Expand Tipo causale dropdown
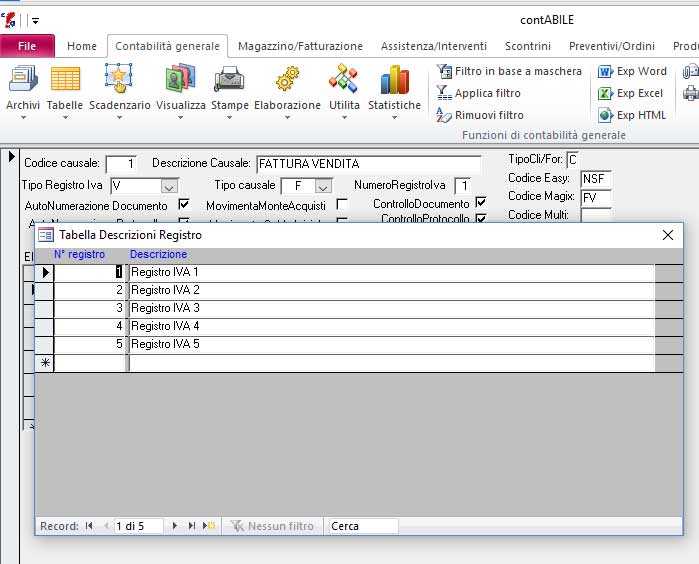The width and height of the screenshot is (699, 564). pyautogui.click(x=323, y=186)
